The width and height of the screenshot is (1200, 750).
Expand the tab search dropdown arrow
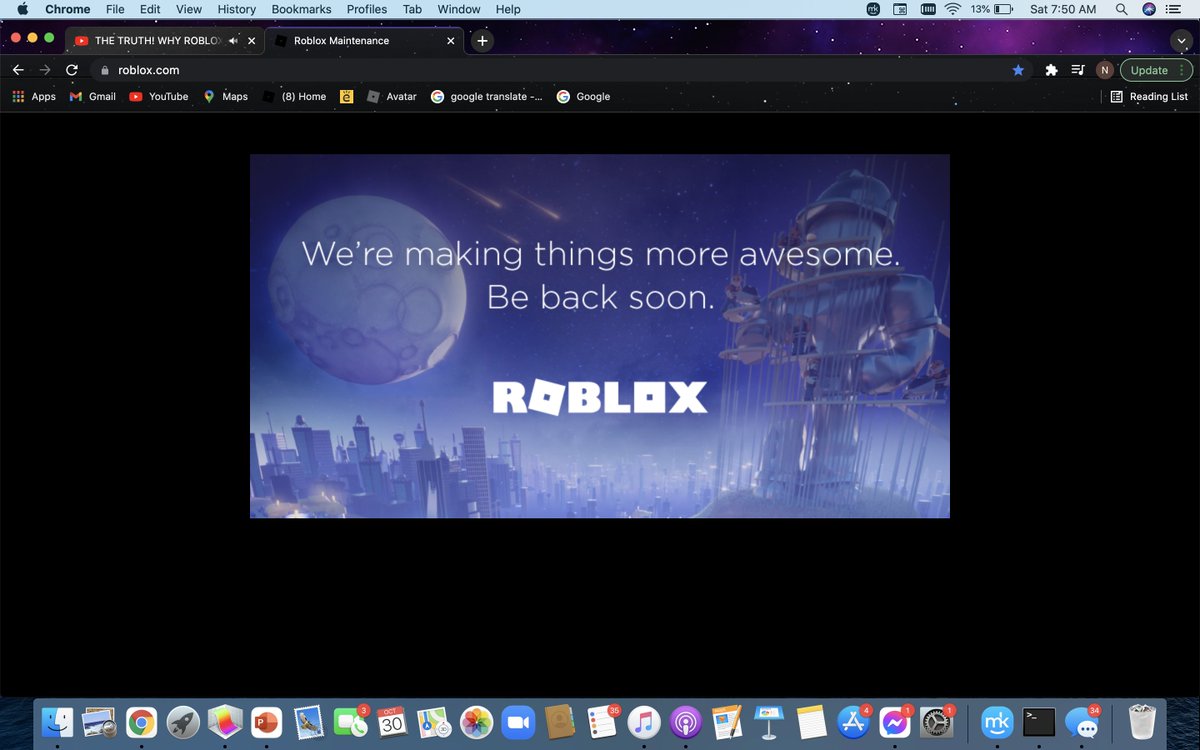click(x=1180, y=41)
